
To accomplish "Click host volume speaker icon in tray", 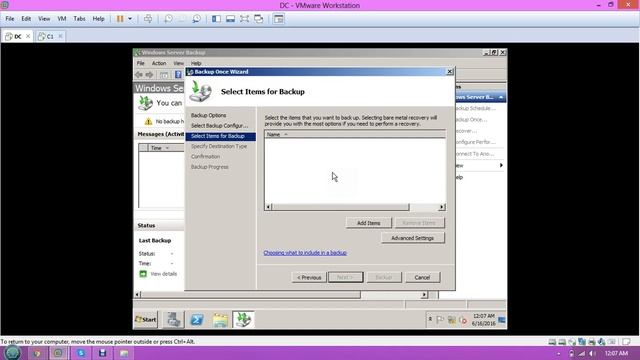I will (x=592, y=353).
